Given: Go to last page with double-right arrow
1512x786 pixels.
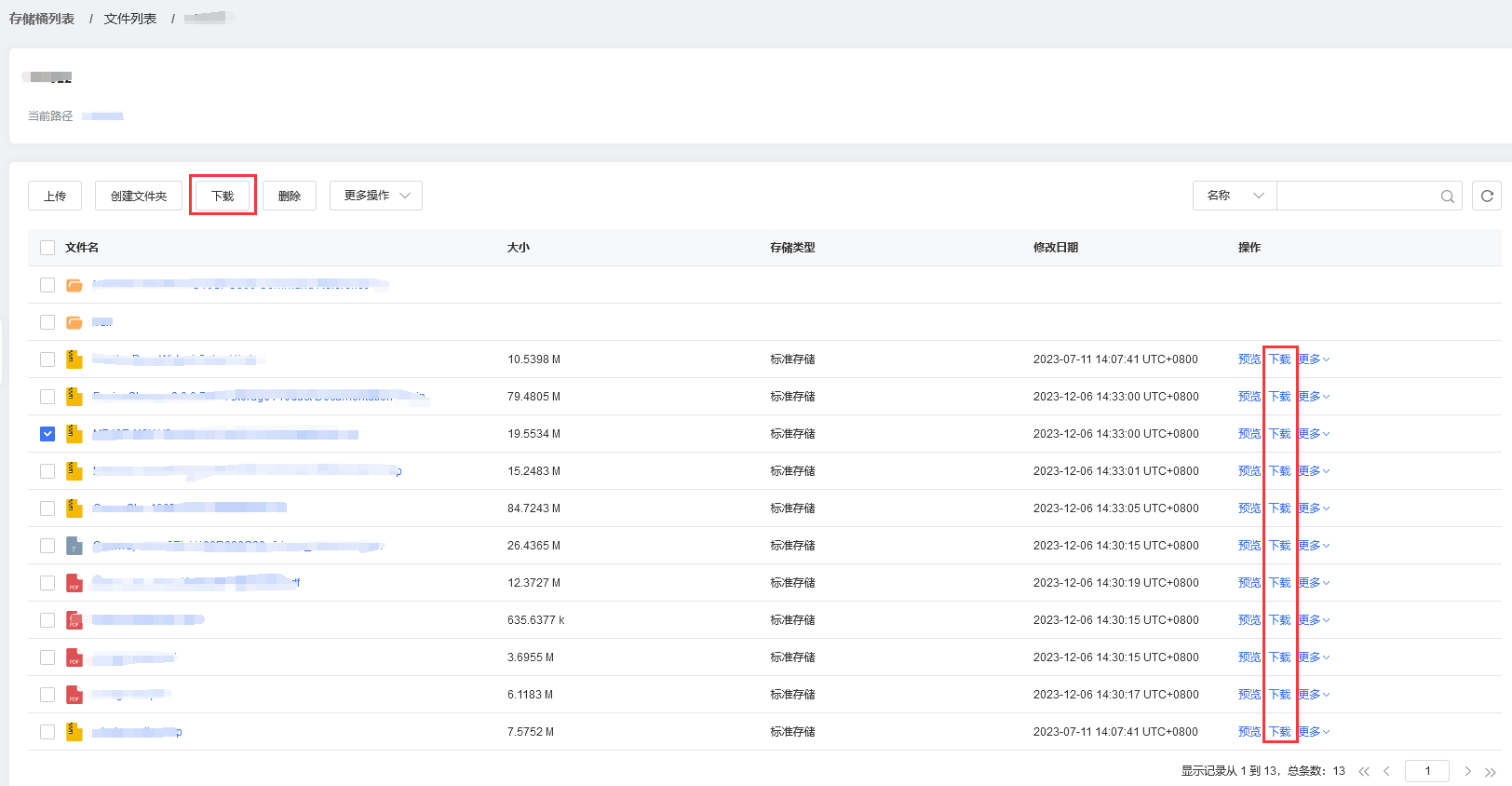Looking at the screenshot, I should pyautogui.click(x=1490, y=771).
